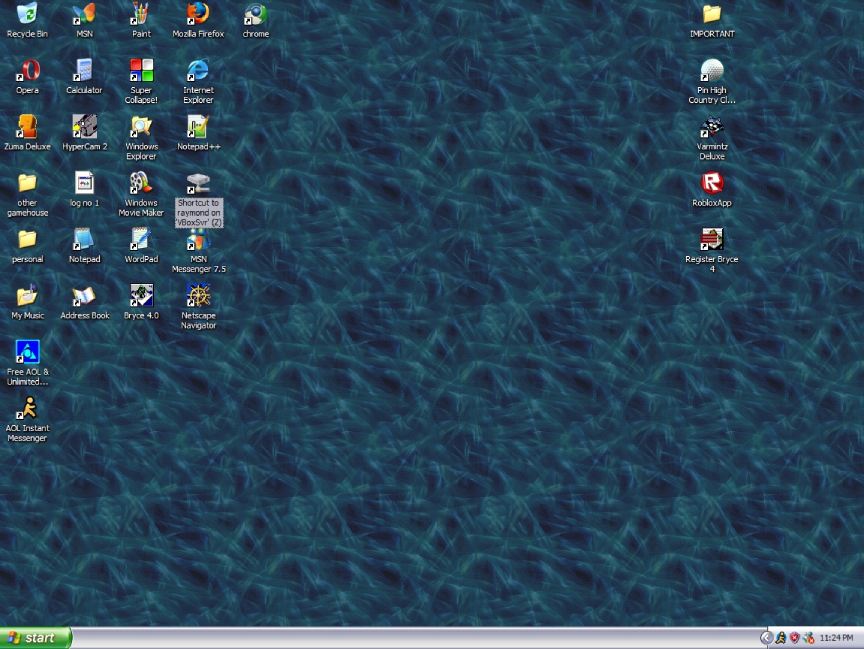
Task: Click the taskbar clock showing 11:24 PM
Action: [x=836, y=638]
